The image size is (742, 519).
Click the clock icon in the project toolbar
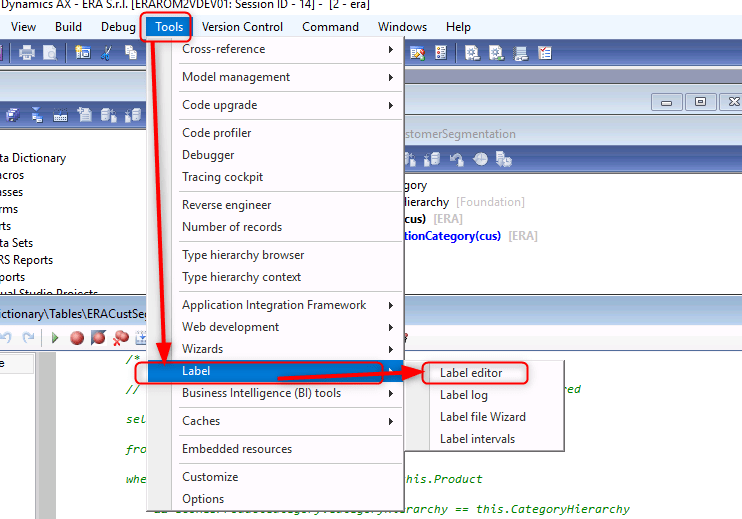click(x=481, y=159)
